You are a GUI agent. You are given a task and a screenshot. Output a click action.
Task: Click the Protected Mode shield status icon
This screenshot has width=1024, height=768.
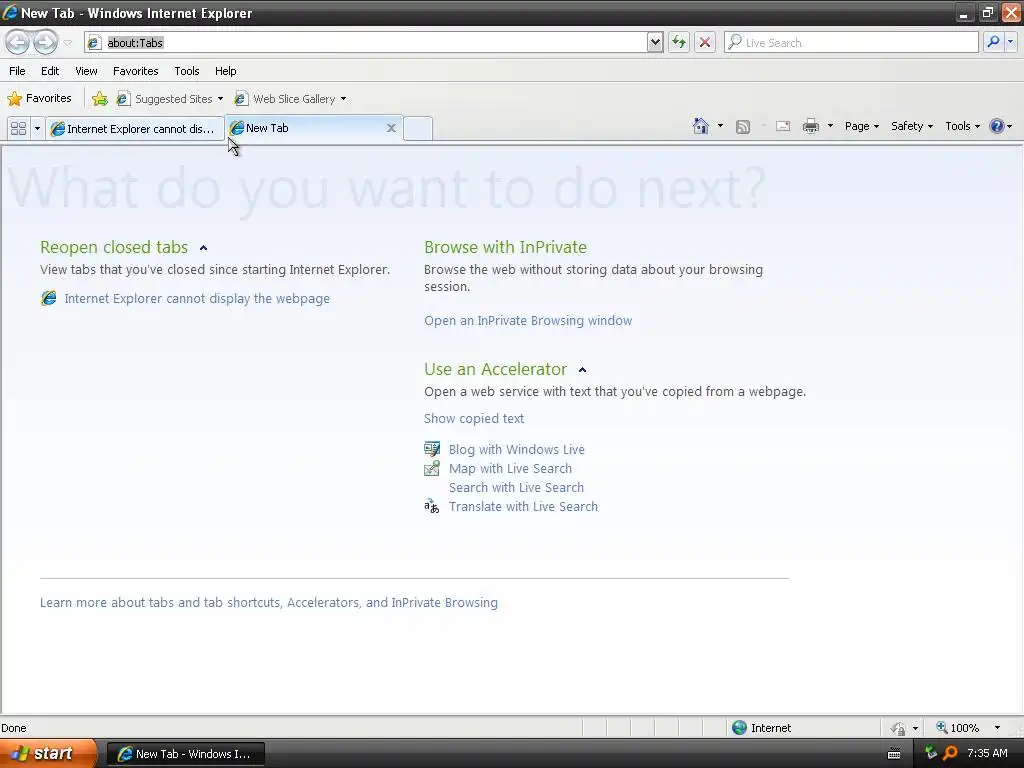(x=899, y=728)
